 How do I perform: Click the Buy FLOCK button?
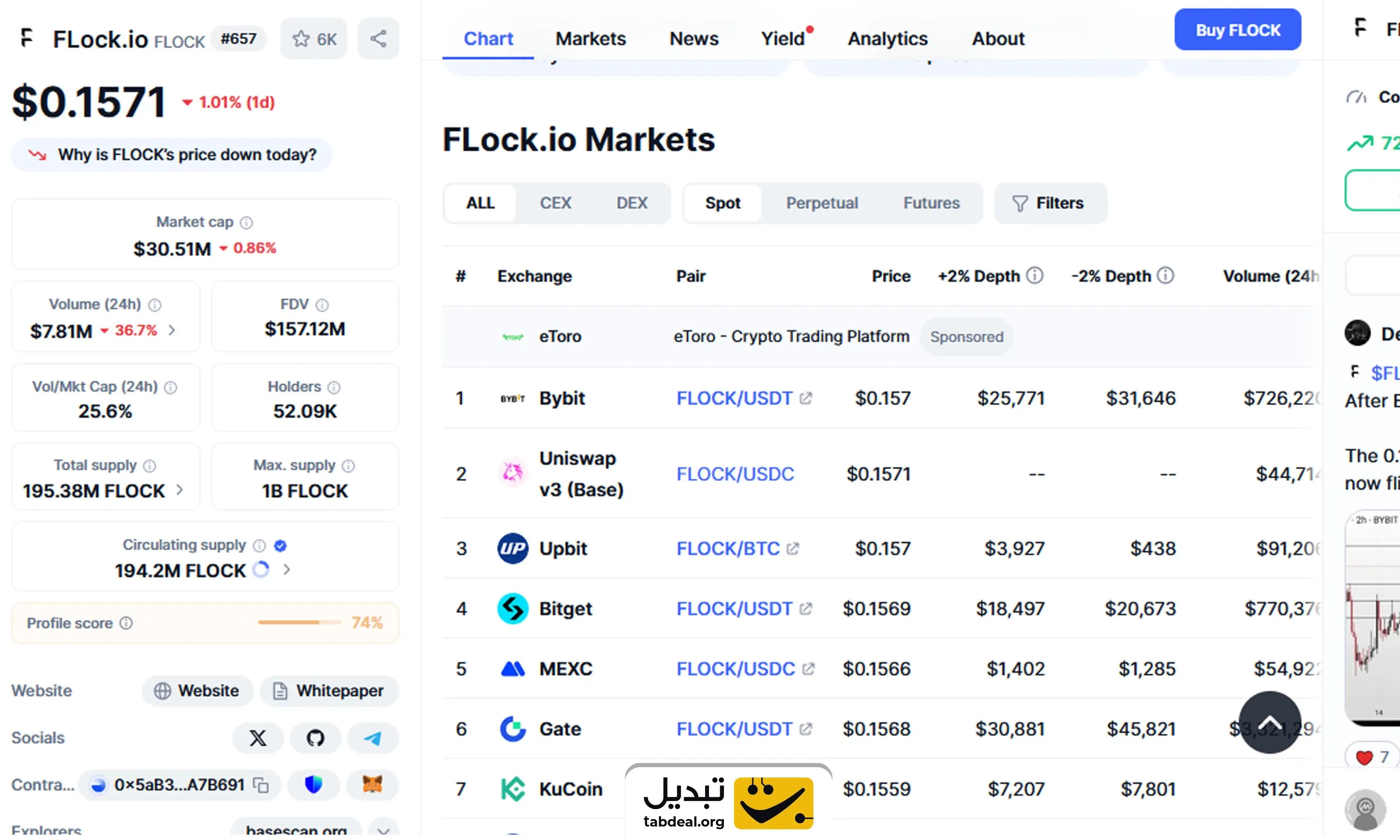tap(1237, 30)
